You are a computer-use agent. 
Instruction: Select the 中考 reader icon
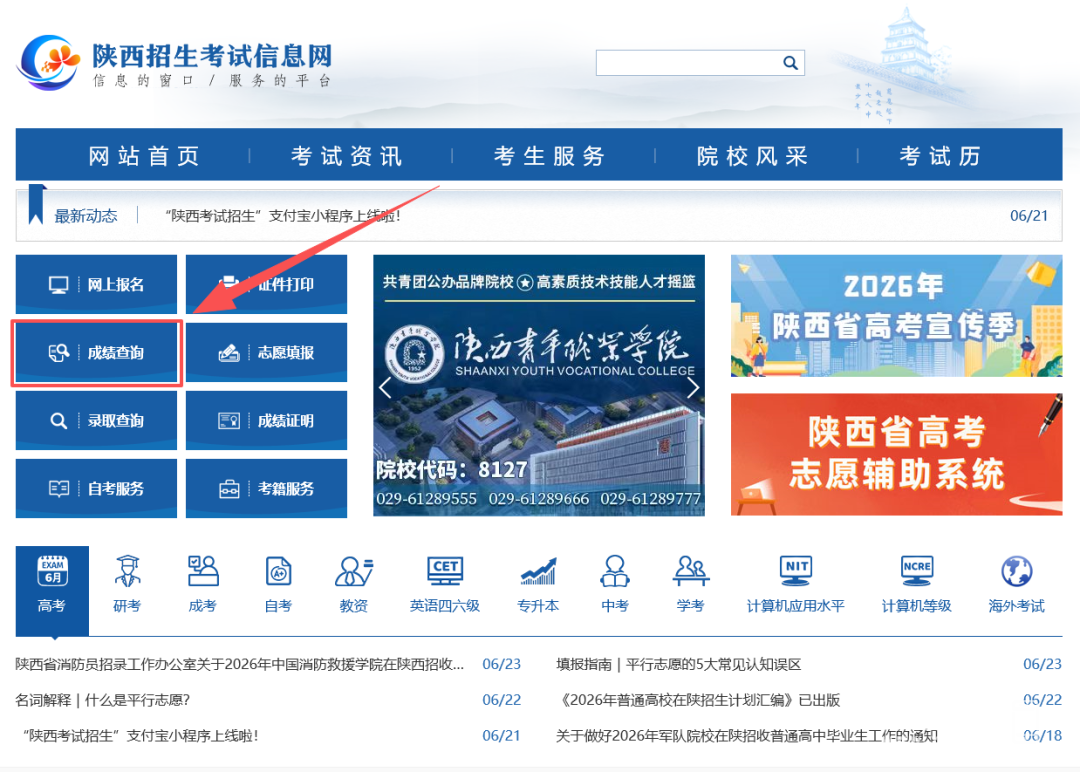coord(614,584)
